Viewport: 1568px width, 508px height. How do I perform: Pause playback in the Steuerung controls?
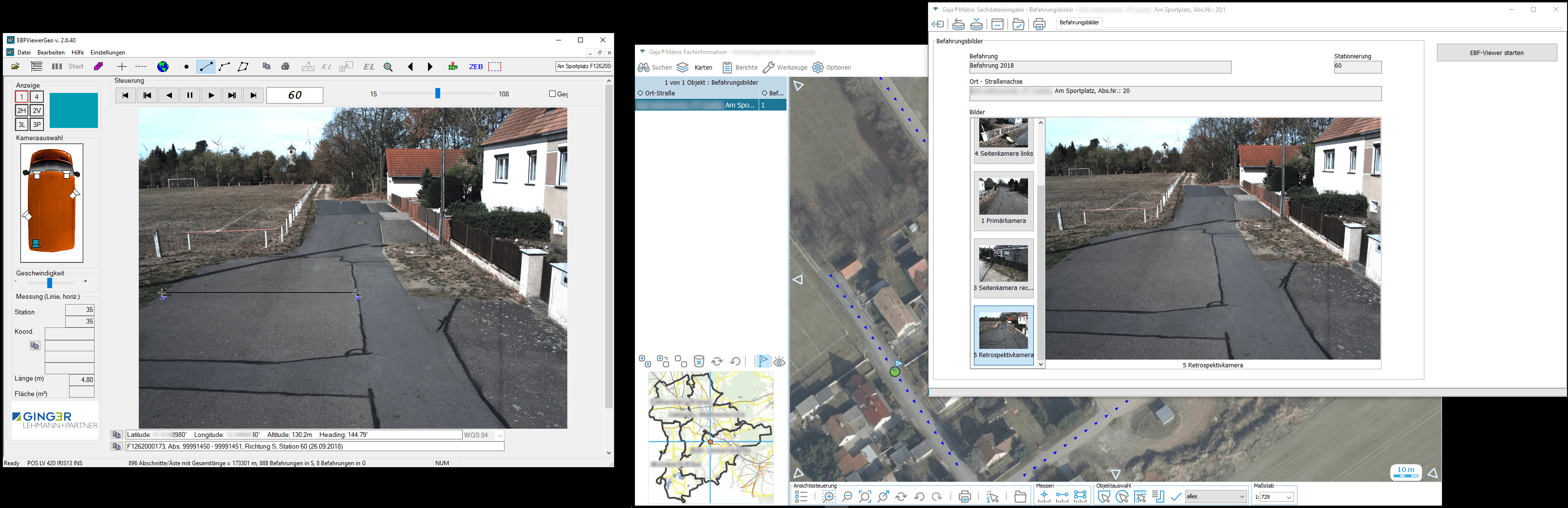(190, 95)
